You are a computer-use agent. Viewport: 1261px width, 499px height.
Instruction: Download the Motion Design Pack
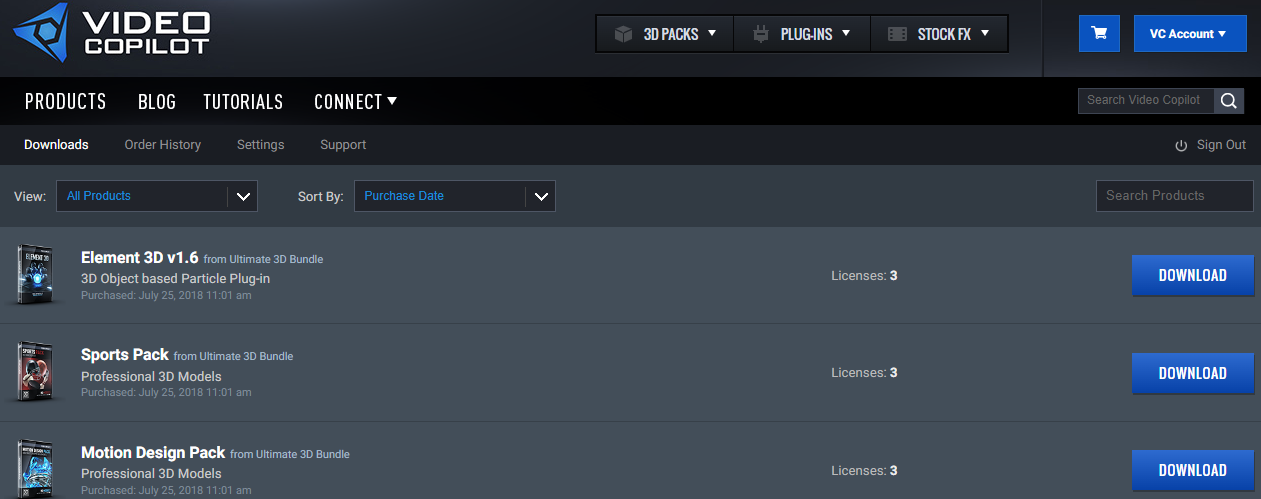(1193, 470)
